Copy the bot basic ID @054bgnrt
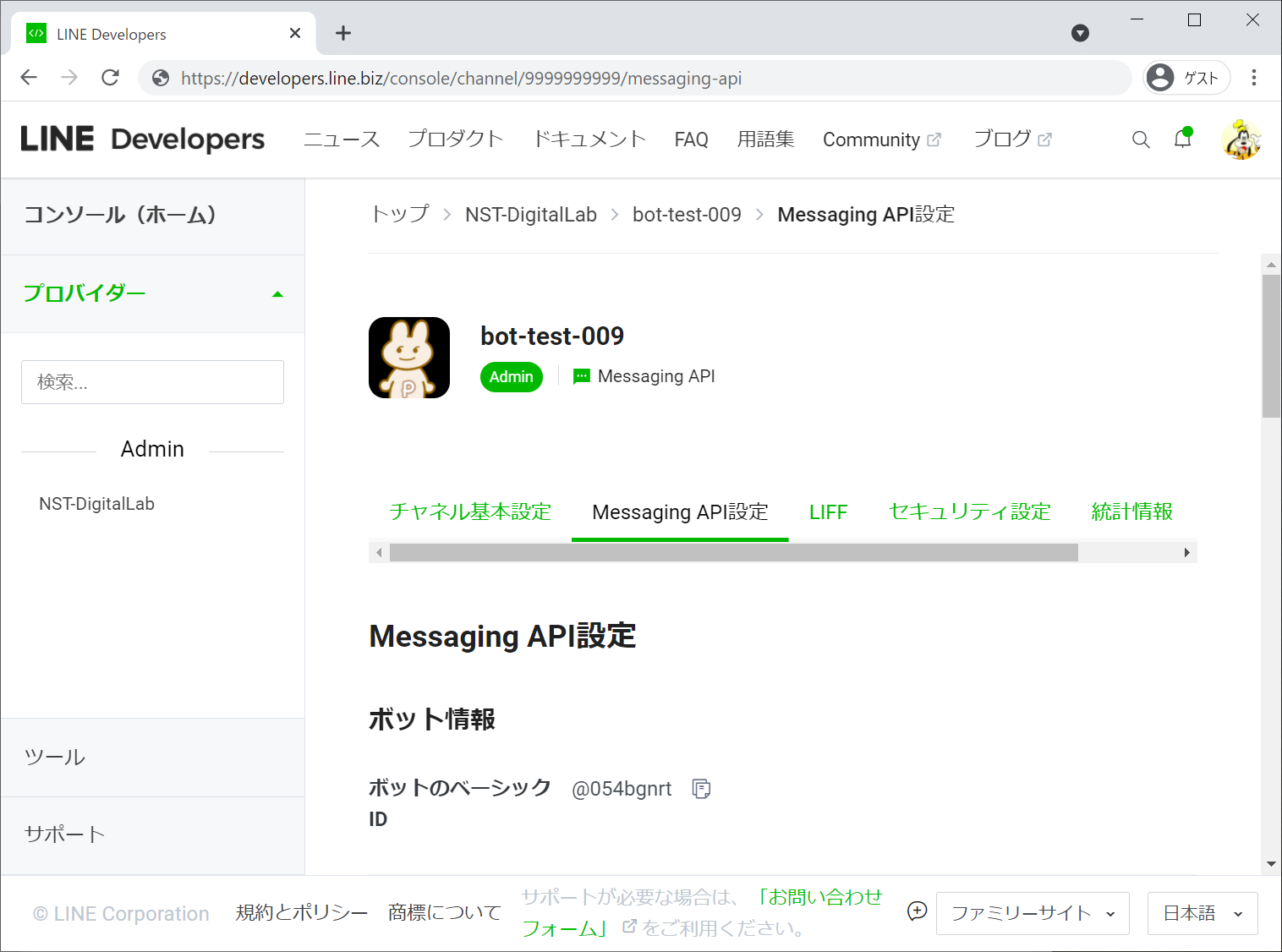Screen dimensions: 1282x952 [x=701, y=789]
